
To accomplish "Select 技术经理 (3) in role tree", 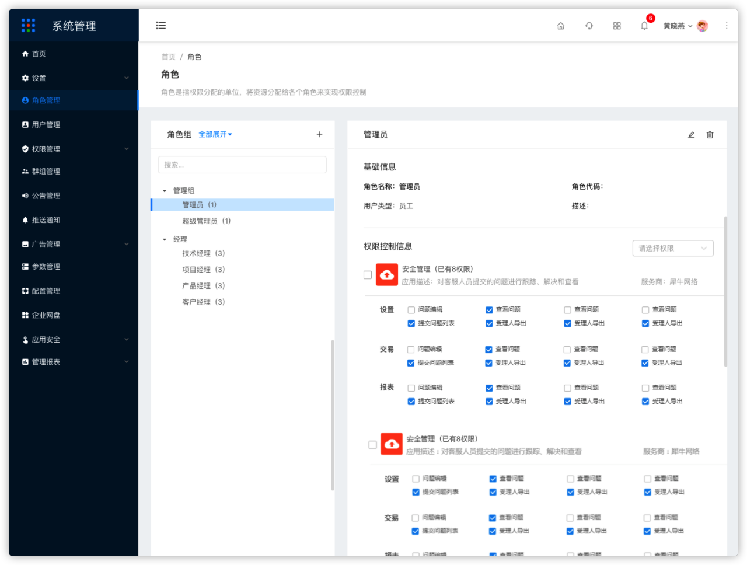I will coord(204,253).
